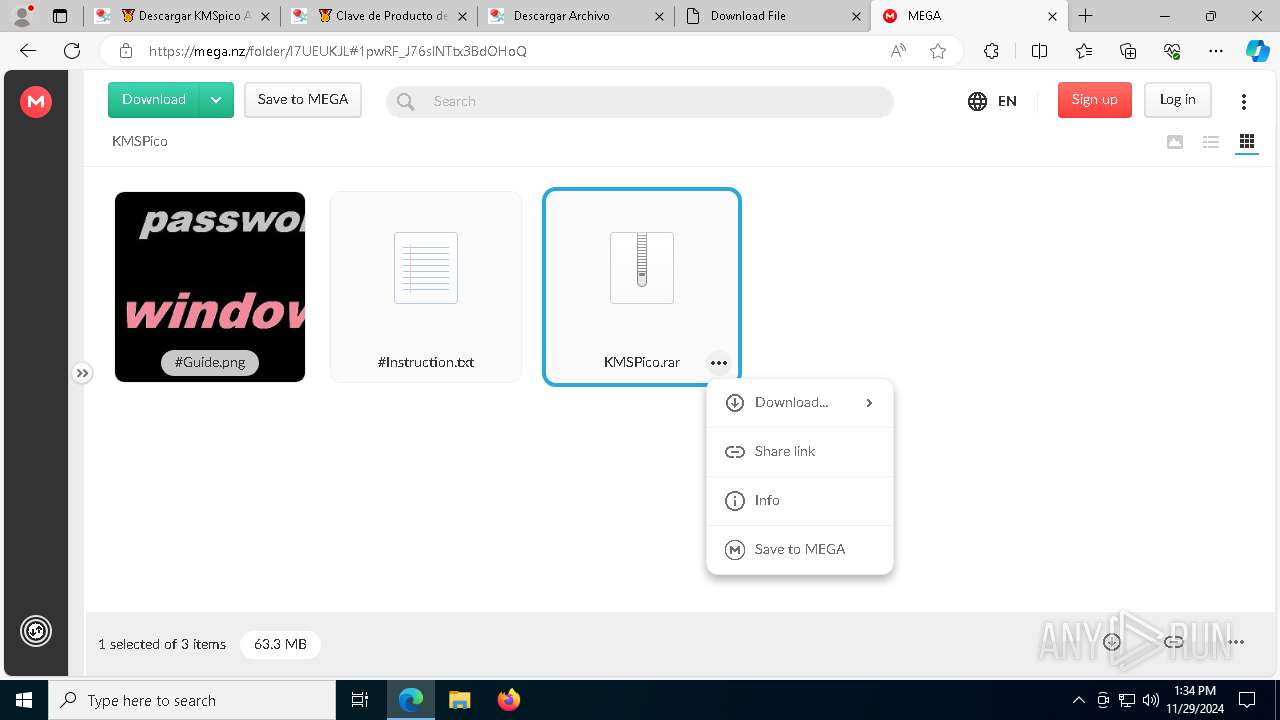Switch to the Descargar Archivo browser tab
Viewport: 1280px width, 720px height.
tap(574, 16)
